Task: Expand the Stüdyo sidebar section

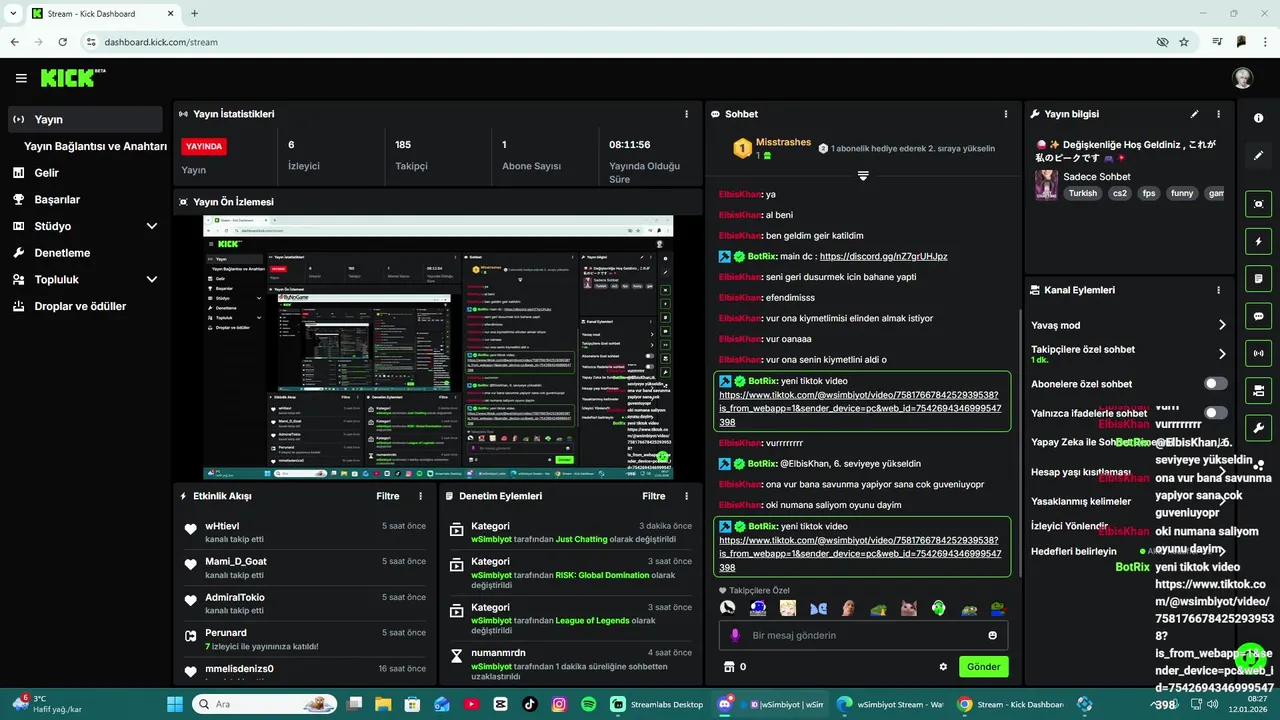Action: pos(151,226)
